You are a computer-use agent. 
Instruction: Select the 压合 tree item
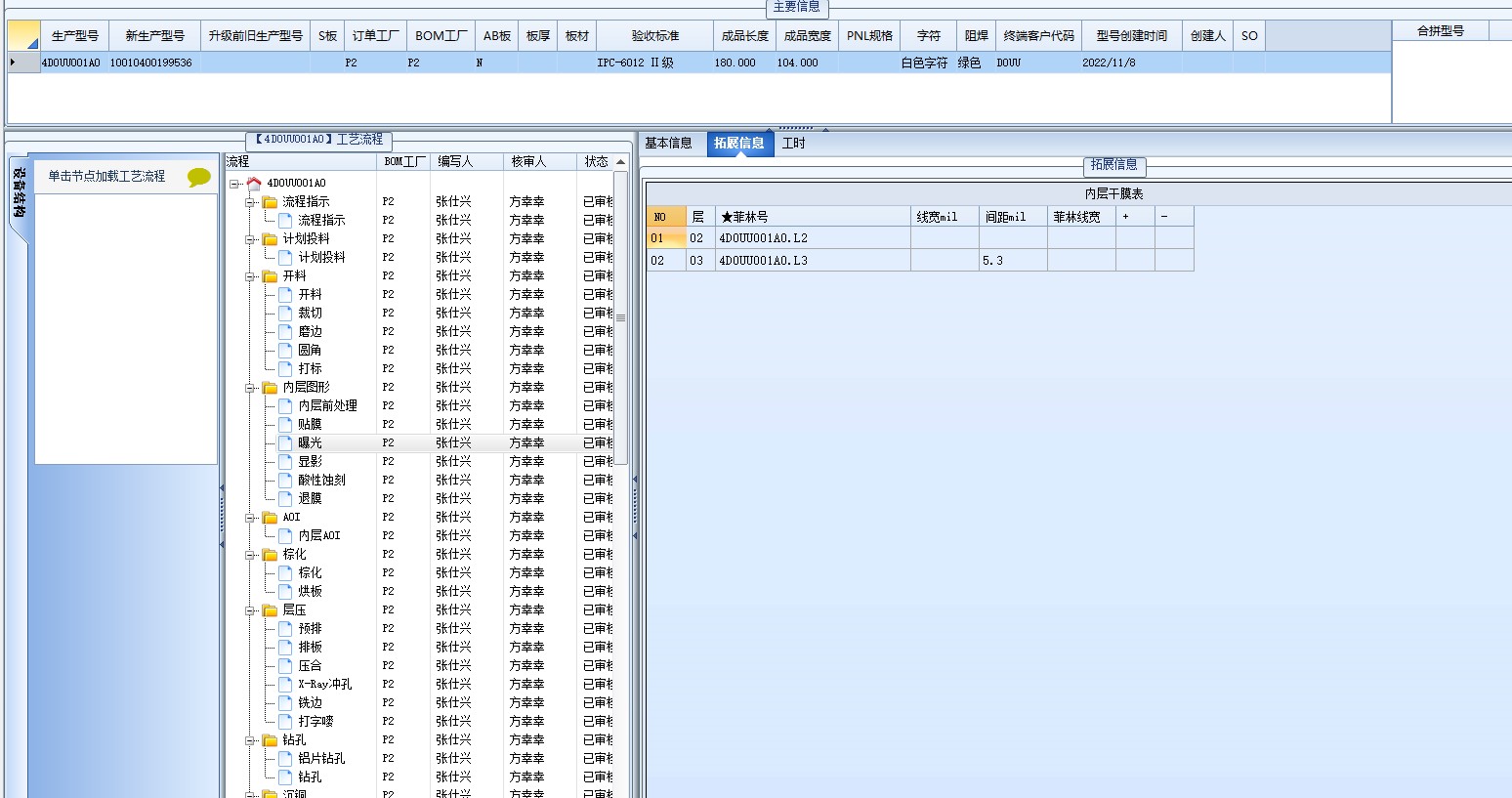click(310, 665)
